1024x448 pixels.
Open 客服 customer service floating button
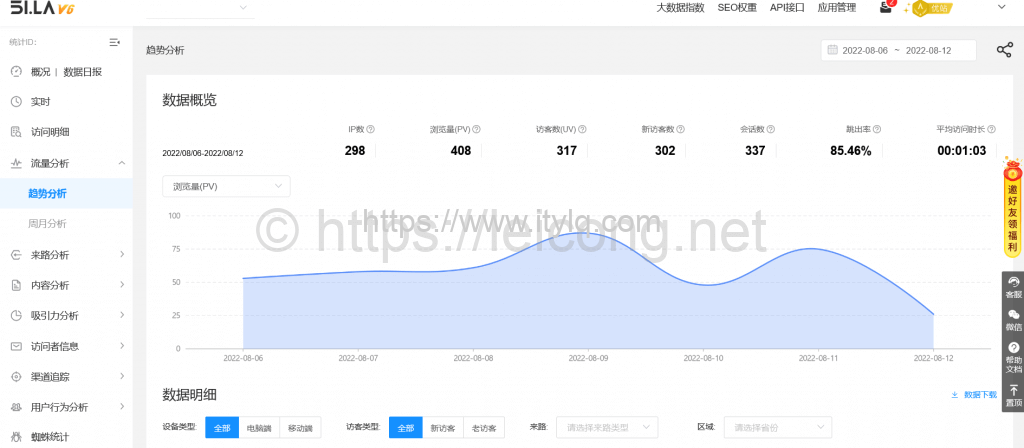click(1014, 287)
